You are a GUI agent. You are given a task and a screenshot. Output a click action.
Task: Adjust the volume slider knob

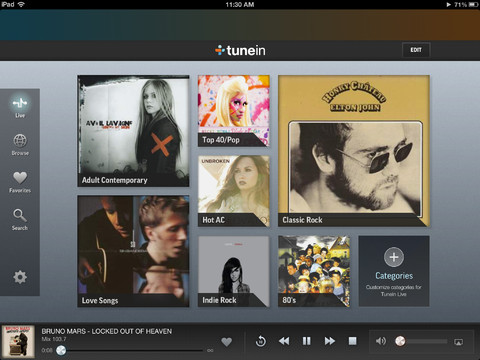click(400, 341)
